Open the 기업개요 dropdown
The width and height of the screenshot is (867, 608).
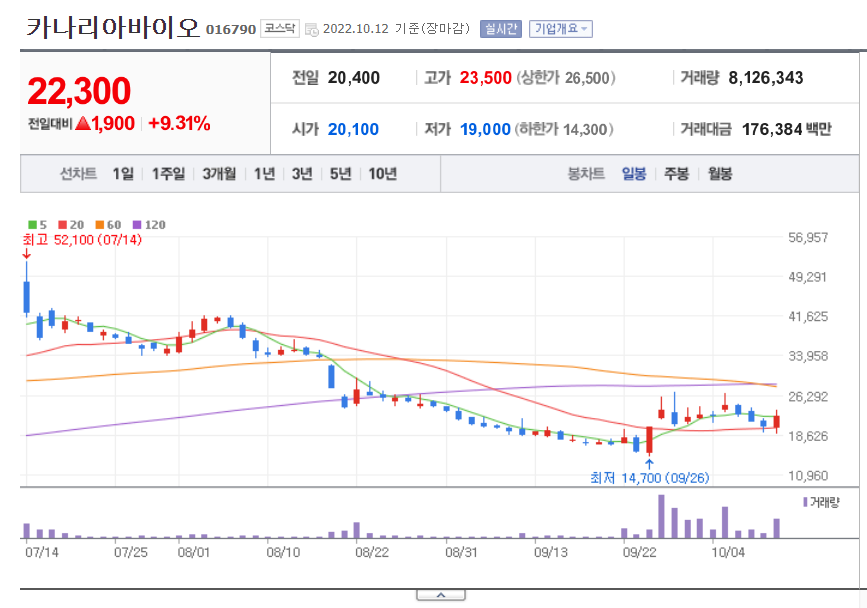[561, 29]
